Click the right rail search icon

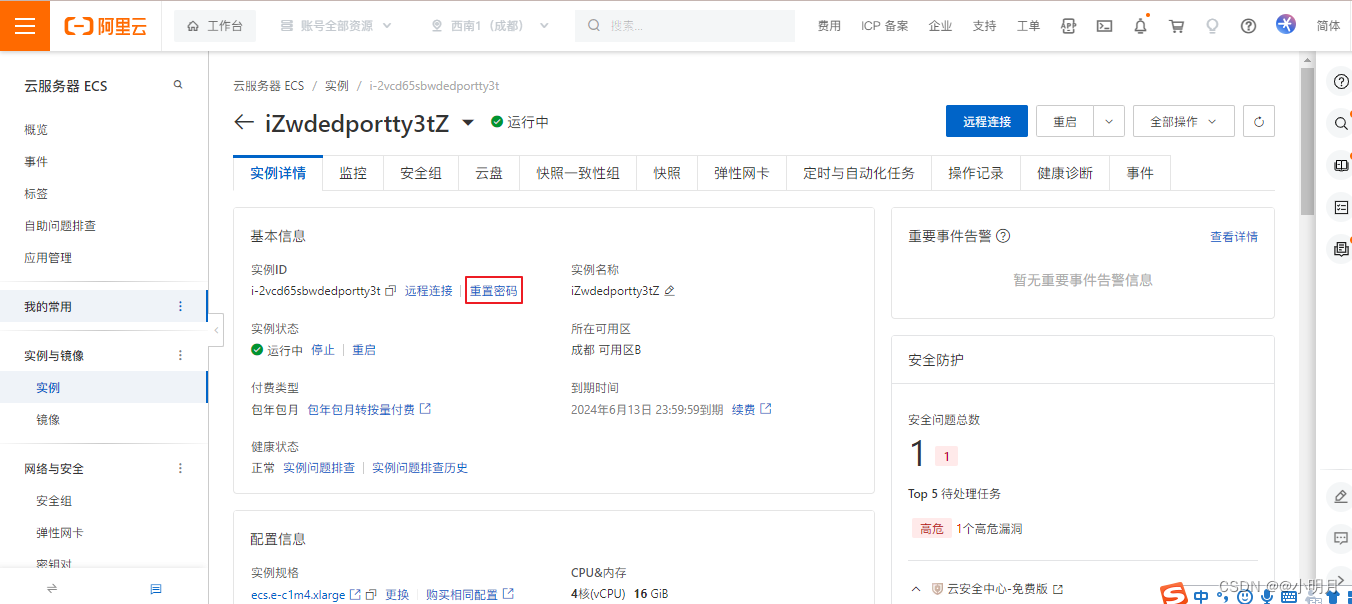(1341, 123)
